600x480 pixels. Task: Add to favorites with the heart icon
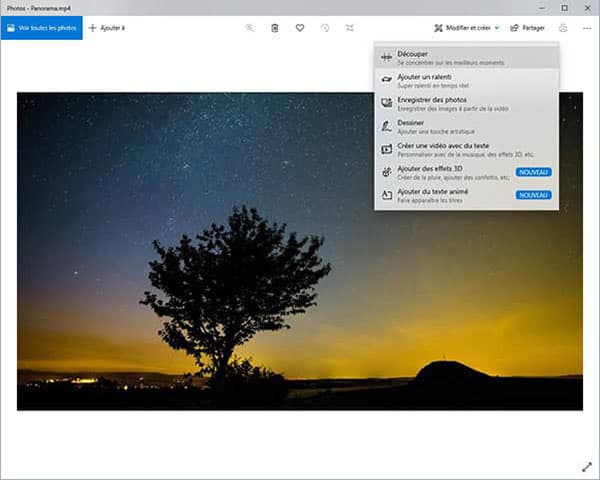[x=300, y=28]
